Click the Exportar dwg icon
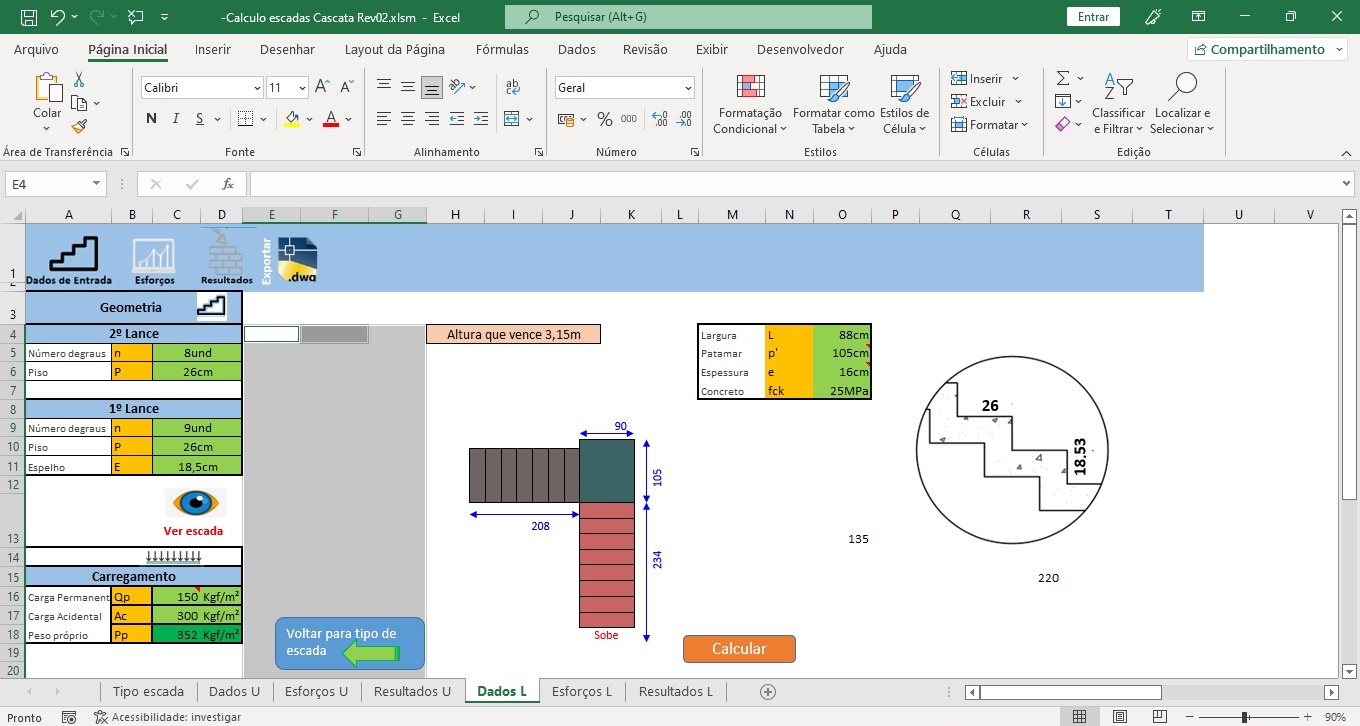The height and width of the screenshot is (726, 1360). [297, 260]
